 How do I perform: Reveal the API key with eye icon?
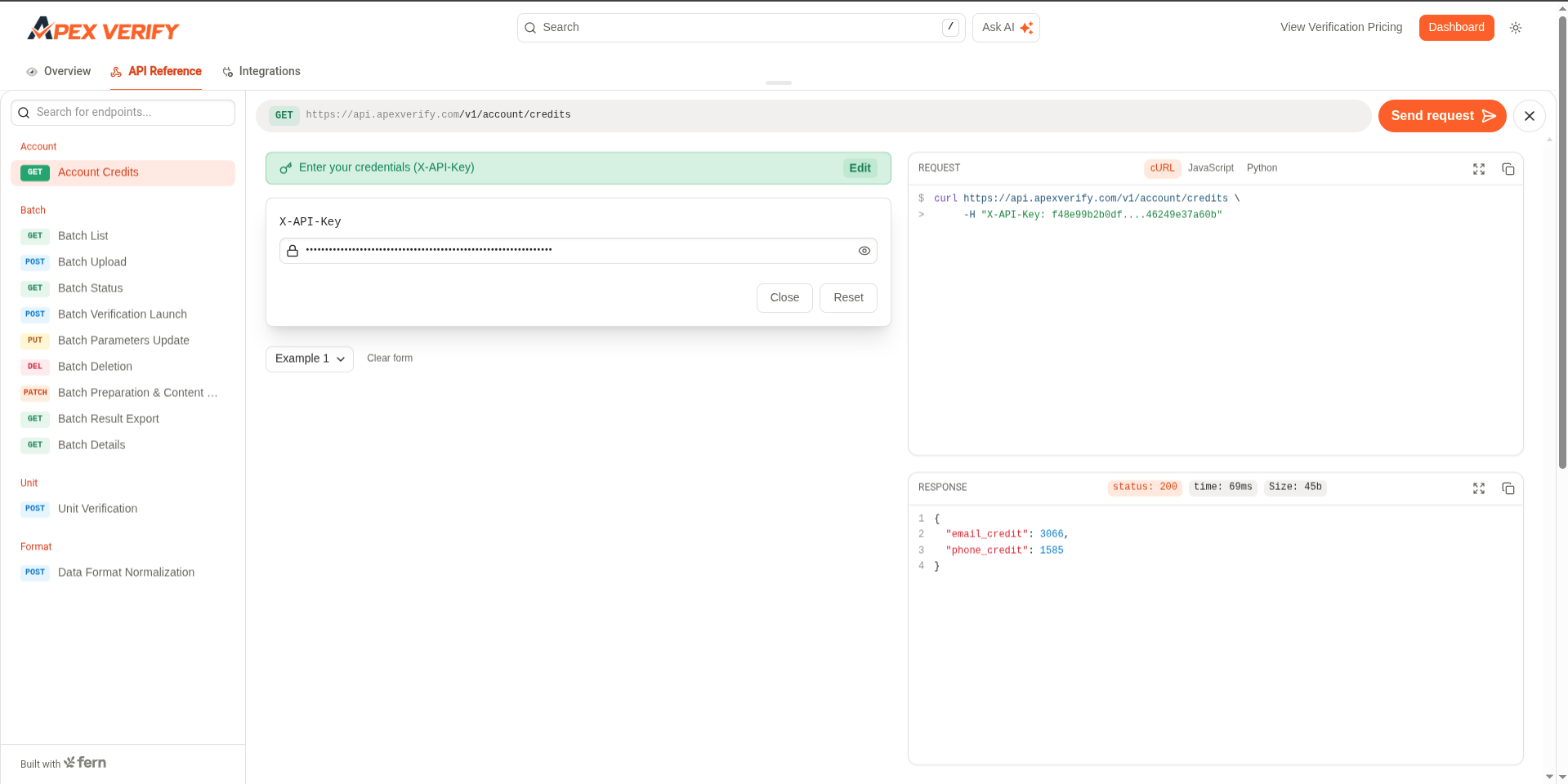(x=864, y=251)
